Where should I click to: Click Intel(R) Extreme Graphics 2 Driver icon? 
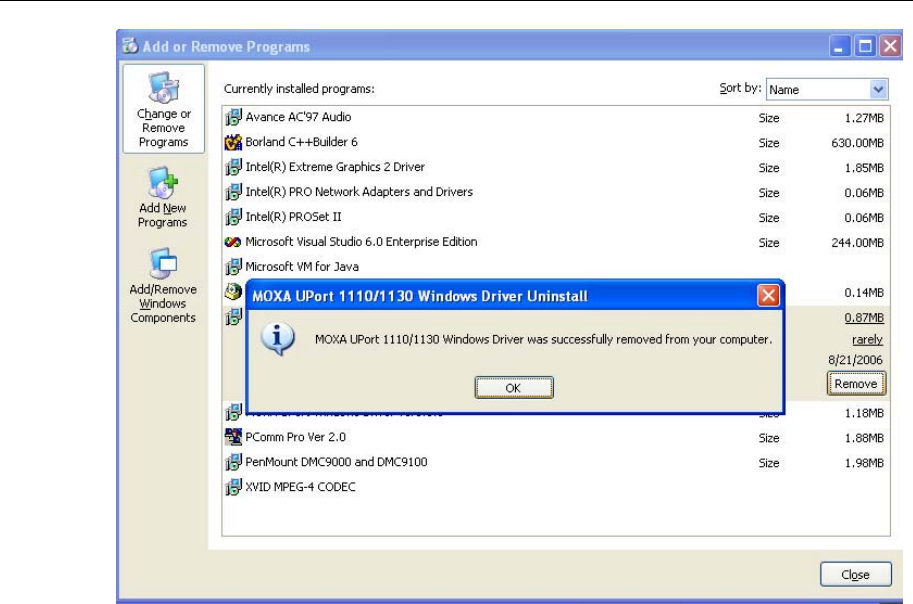pos(233,167)
